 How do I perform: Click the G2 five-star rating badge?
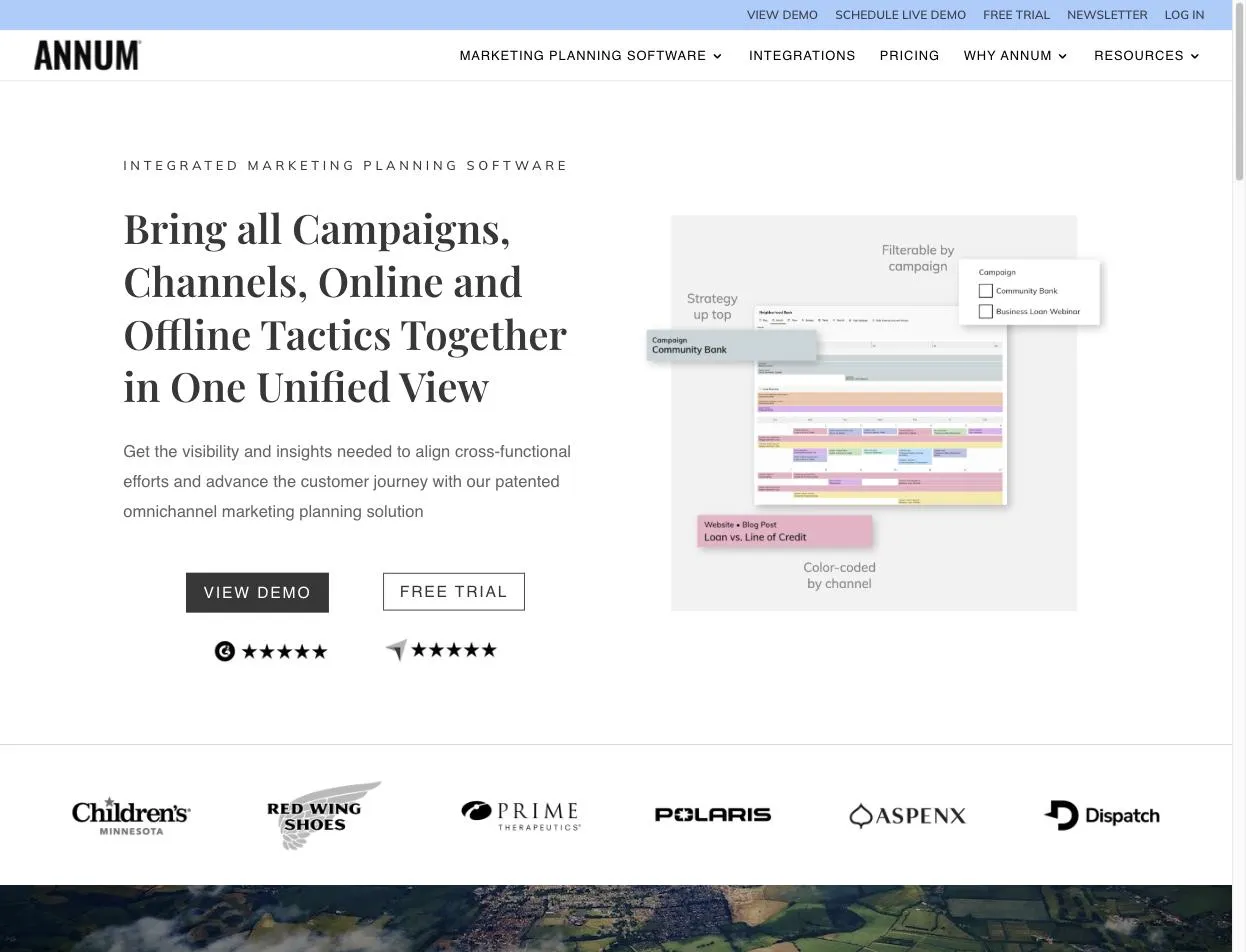click(x=271, y=652)
